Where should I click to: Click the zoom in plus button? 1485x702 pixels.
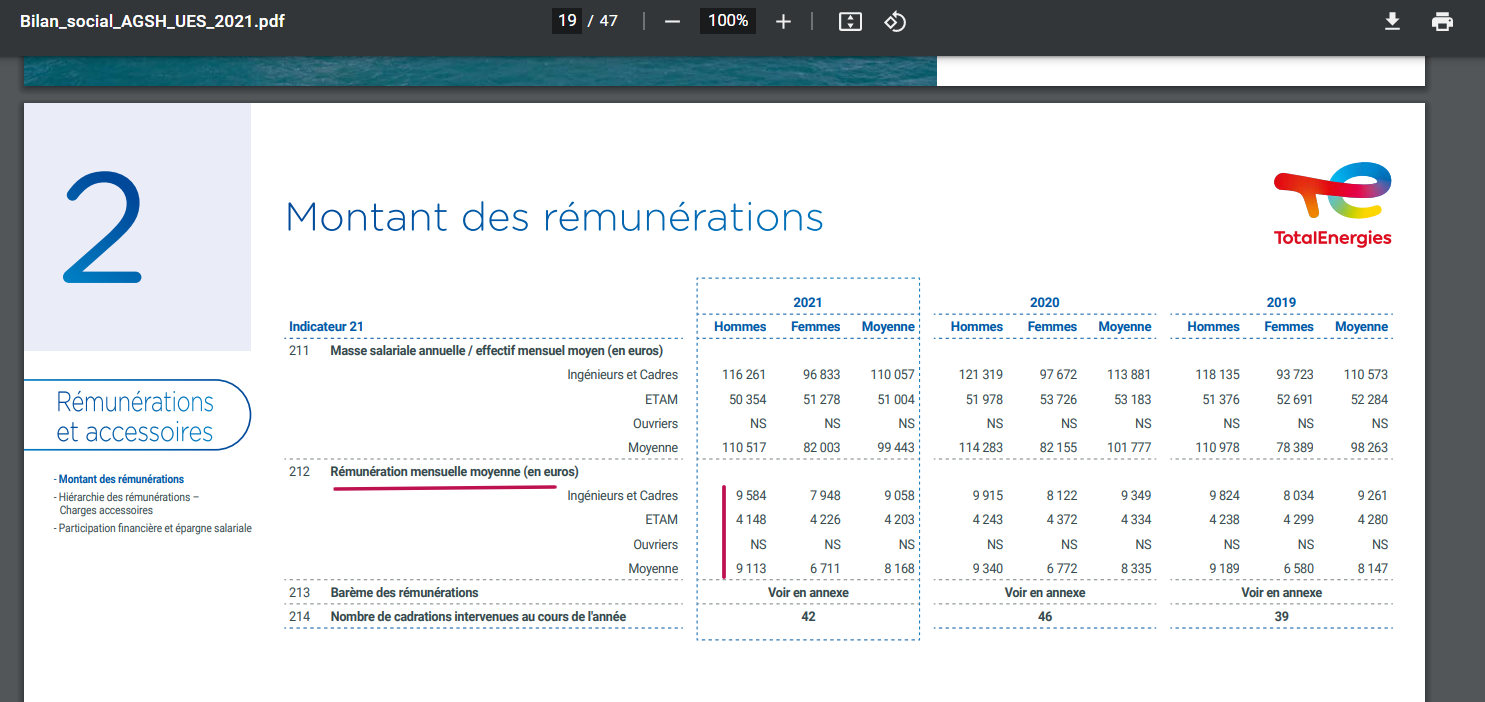click(783, 21)
